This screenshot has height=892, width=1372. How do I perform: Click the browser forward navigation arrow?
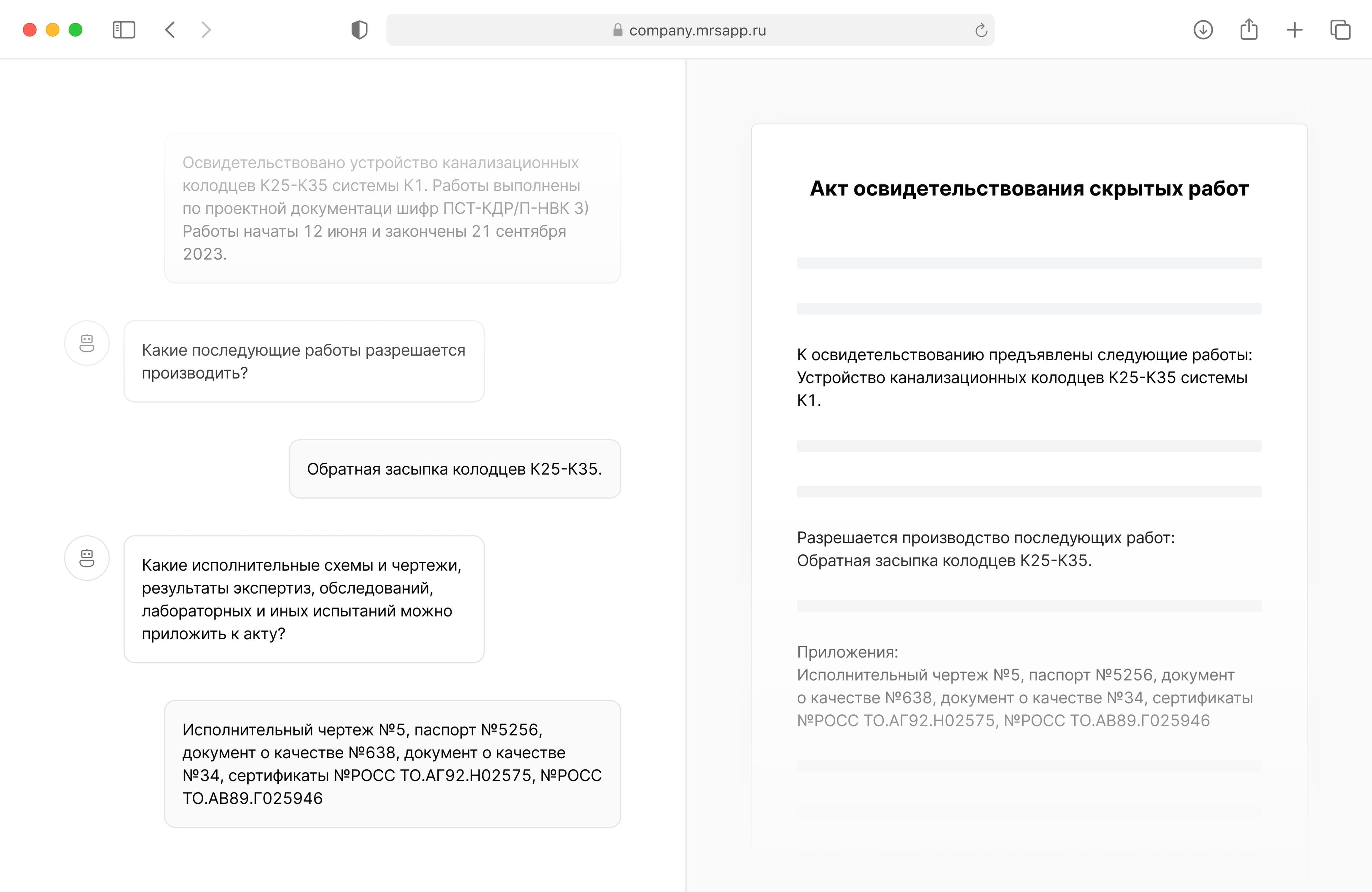click(205, 29)
